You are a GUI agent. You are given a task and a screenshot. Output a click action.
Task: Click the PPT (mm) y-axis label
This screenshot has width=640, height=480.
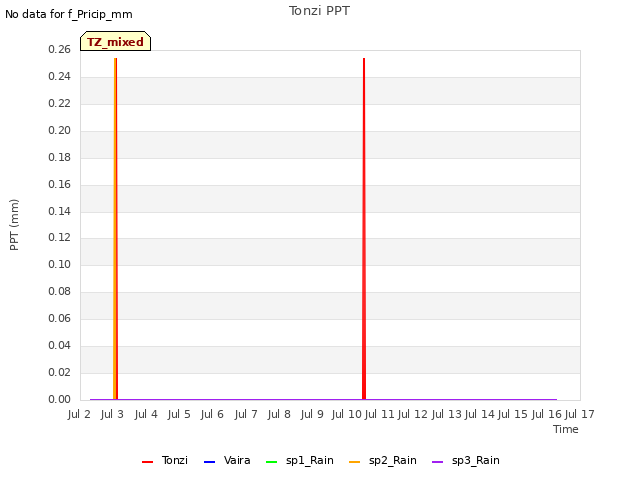pyautogui.click(x=14, y=224)
